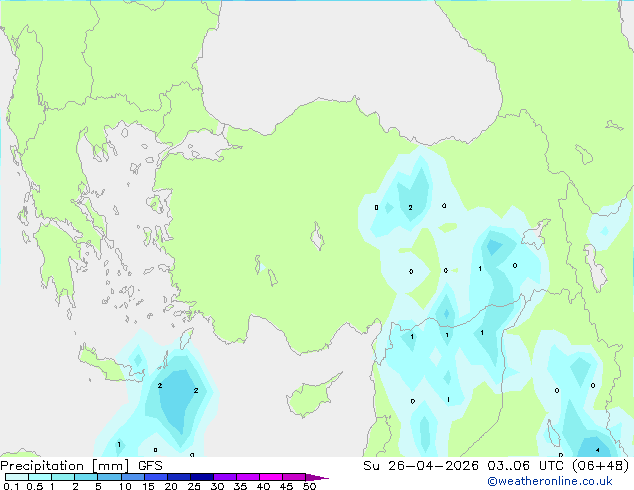This screenshot has width=634, height=490.
Task: Pick the 1 mm legend color swatch
Action: (x=63, y=477)
